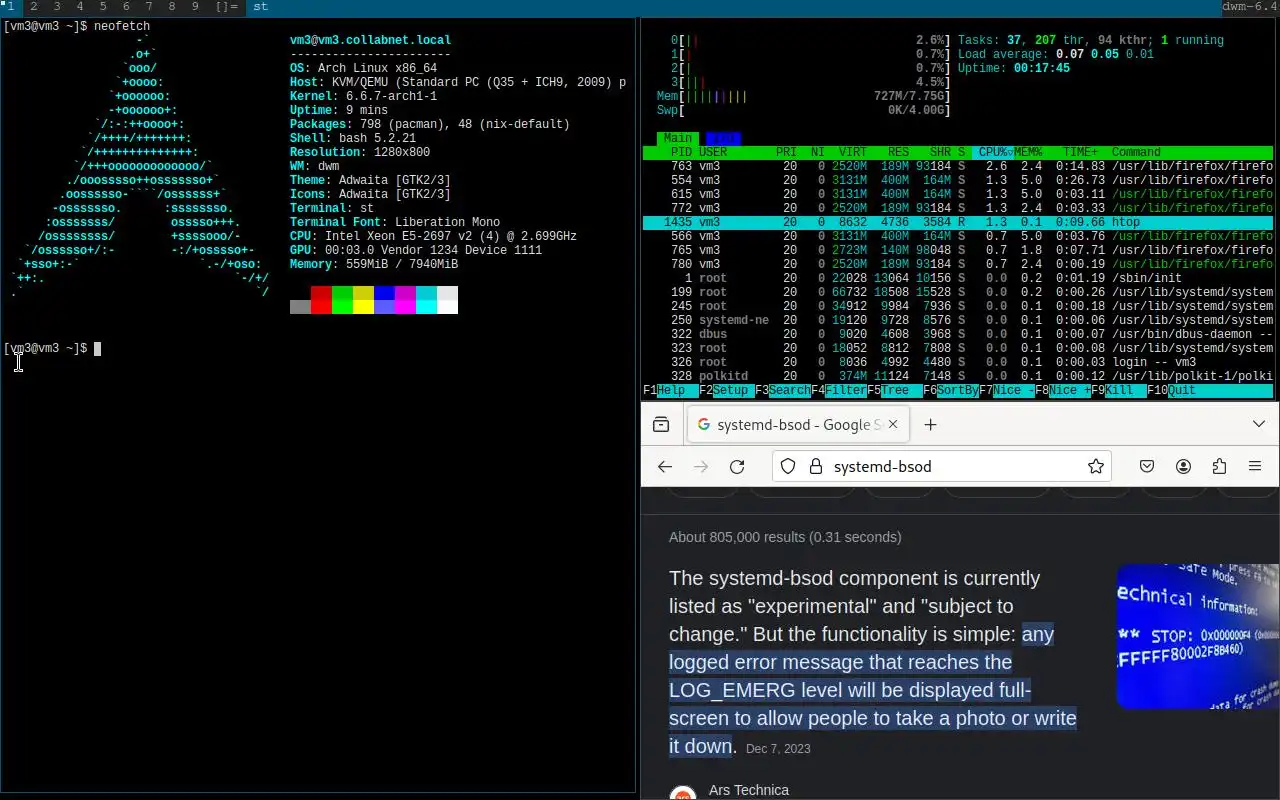Screen dimensions: 1280x800
Task: Open the Firefox extensions puzzle icon
Action: (1219, 466)
